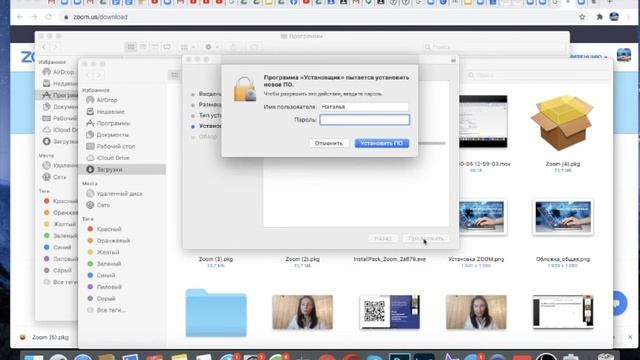Click the Chrome back arrow
Screen dimensions: 640x360
pos(20,17)
